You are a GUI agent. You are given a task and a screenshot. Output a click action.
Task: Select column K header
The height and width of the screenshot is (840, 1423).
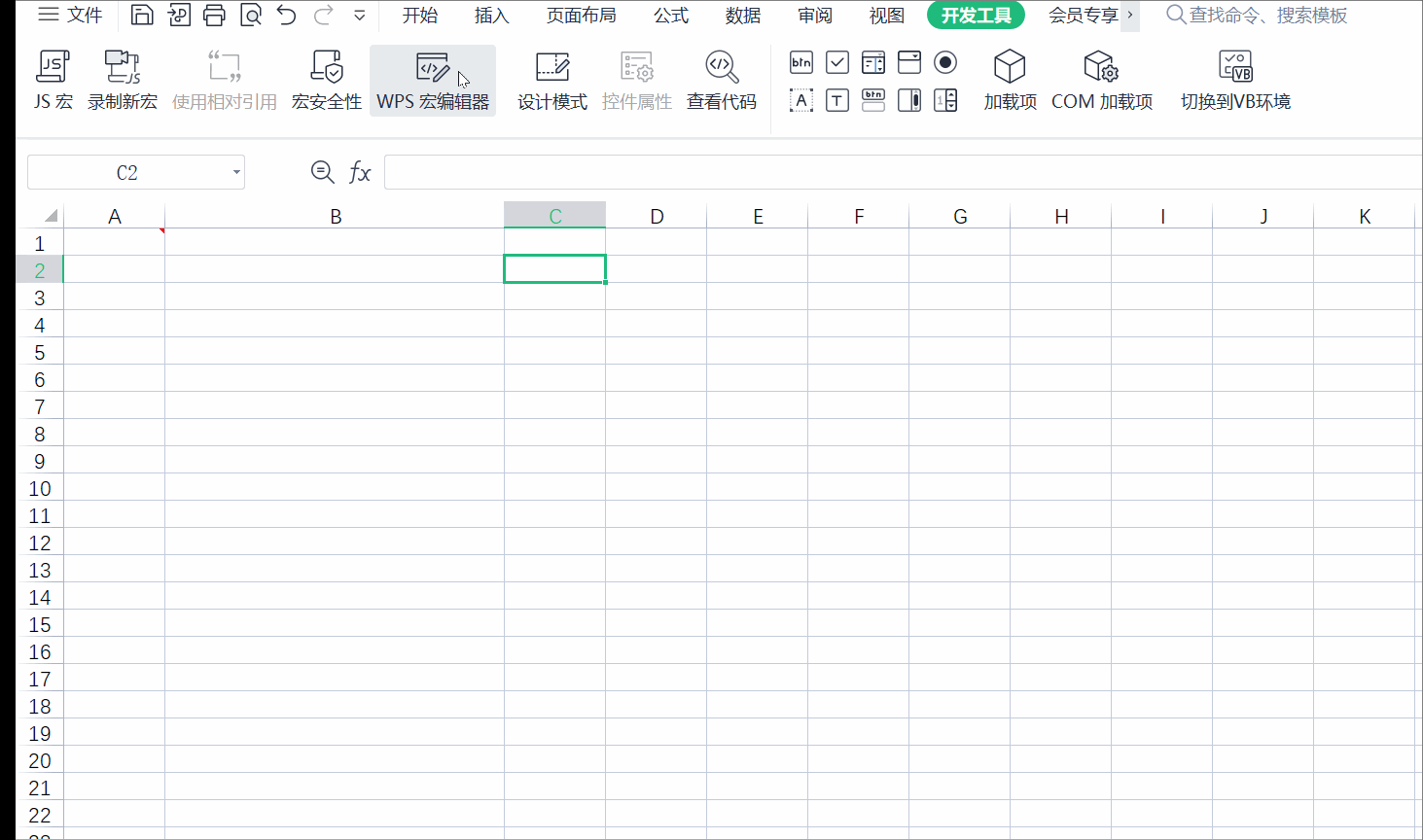[1365, 216]
